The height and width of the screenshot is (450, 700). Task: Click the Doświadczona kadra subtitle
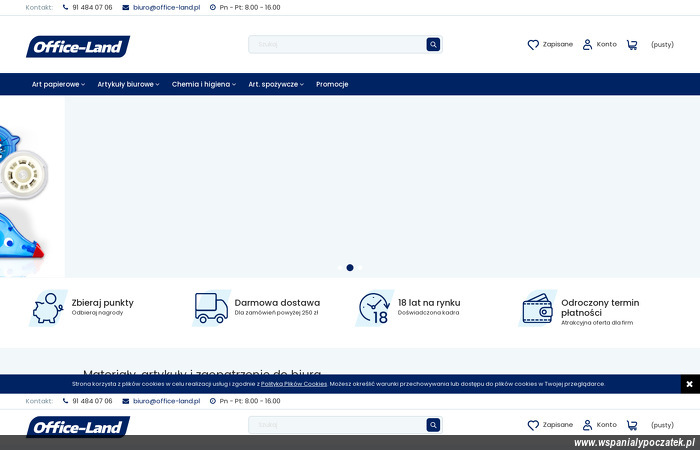(429, 313)
